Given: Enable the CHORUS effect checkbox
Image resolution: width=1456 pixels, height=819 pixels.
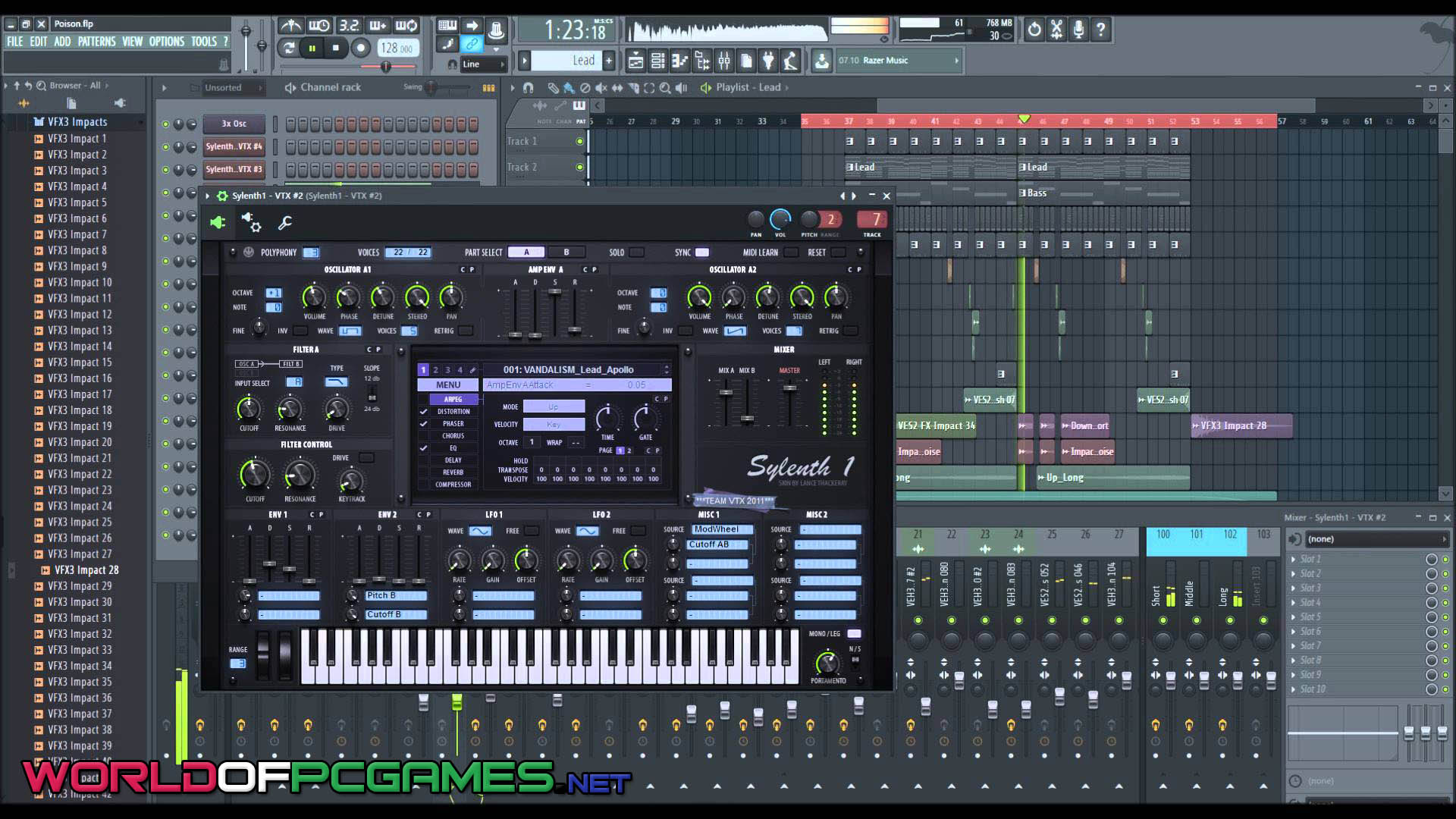Looking at the screenshot, I should 424,436.
